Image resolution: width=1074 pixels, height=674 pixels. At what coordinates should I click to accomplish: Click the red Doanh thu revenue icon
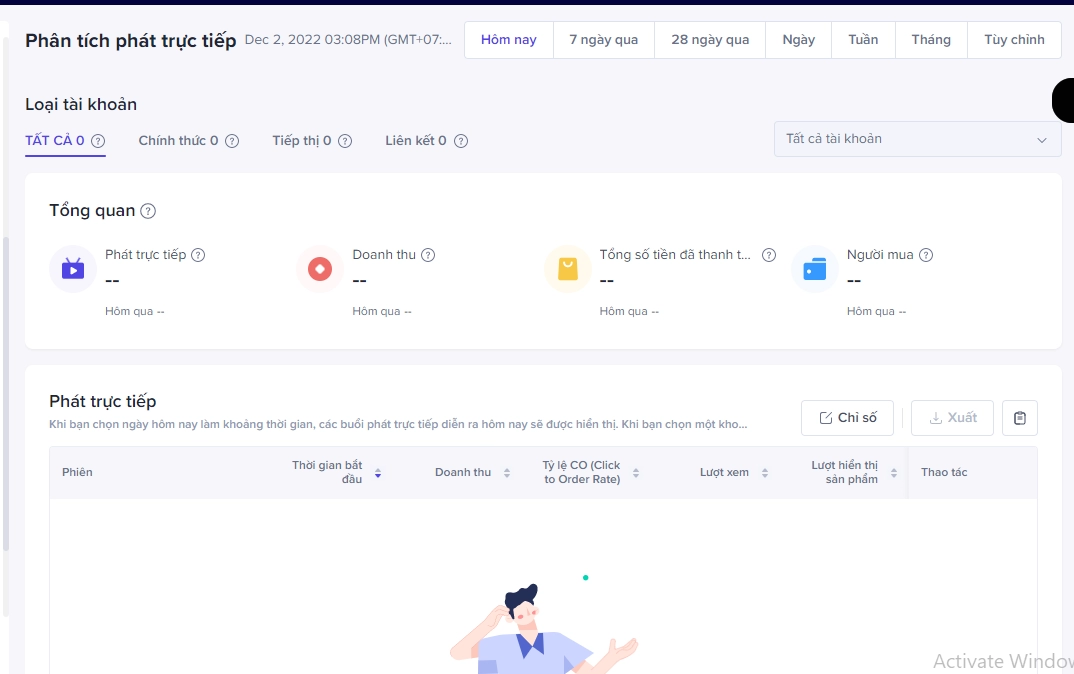pyautogui.click(x=320, y=269)
